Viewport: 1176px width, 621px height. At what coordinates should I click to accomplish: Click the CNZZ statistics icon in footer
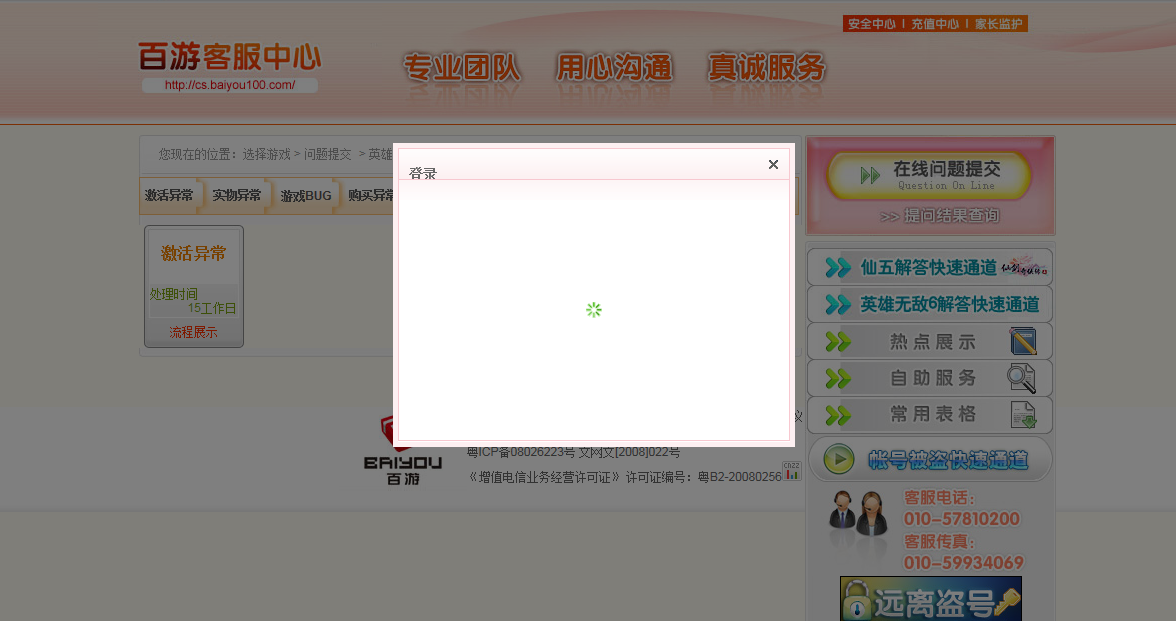click(792, 470)
